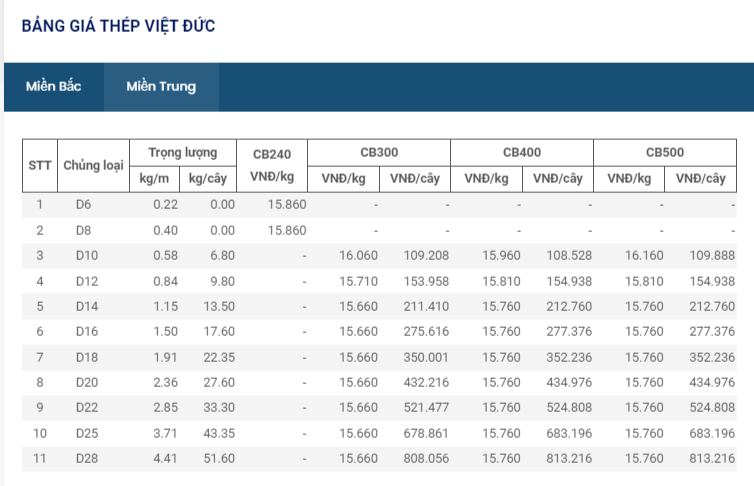Select the CB500 group header
This screenshot has height=486, width=754.
coord(665,153)
